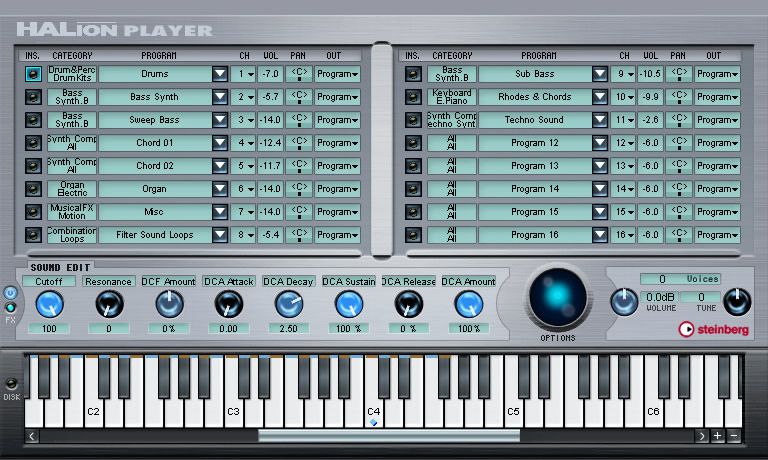Viewport: 768px width, 460px height.
Task: Click the horizontal keyboard scrollbar thumb
Action: (x=389, y=436)
